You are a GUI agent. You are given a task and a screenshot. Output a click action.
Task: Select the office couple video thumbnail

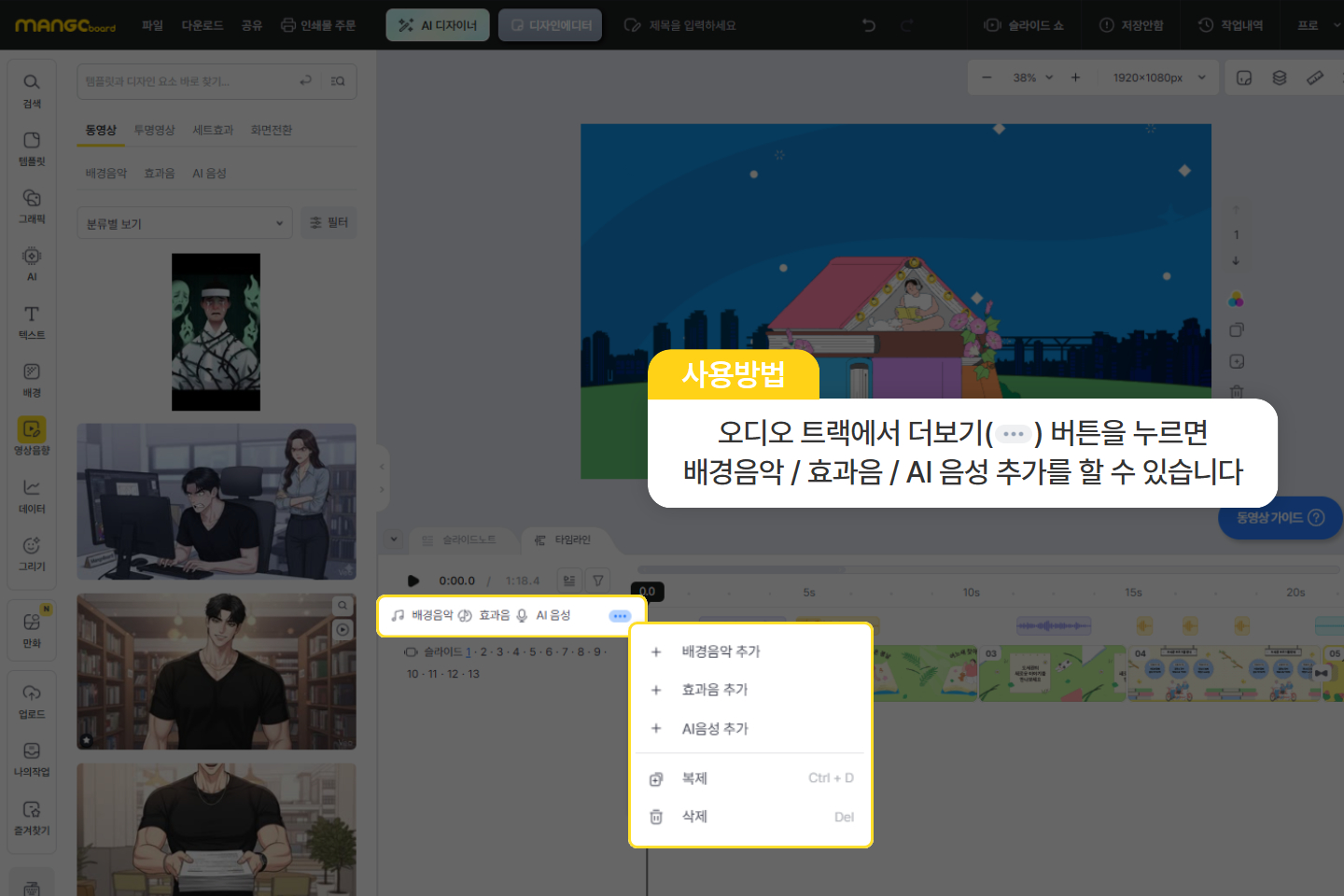(x=217, y=501)
